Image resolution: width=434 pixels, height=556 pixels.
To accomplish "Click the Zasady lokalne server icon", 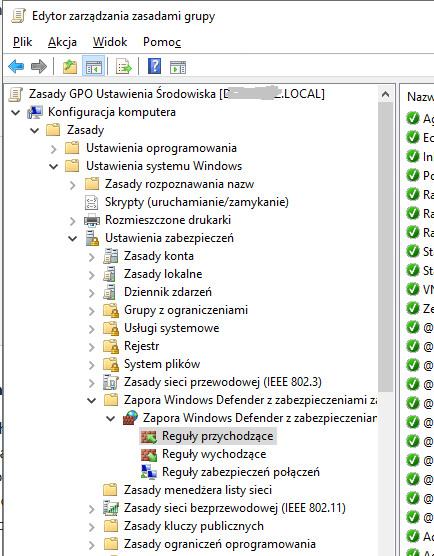I will [110, 274].
